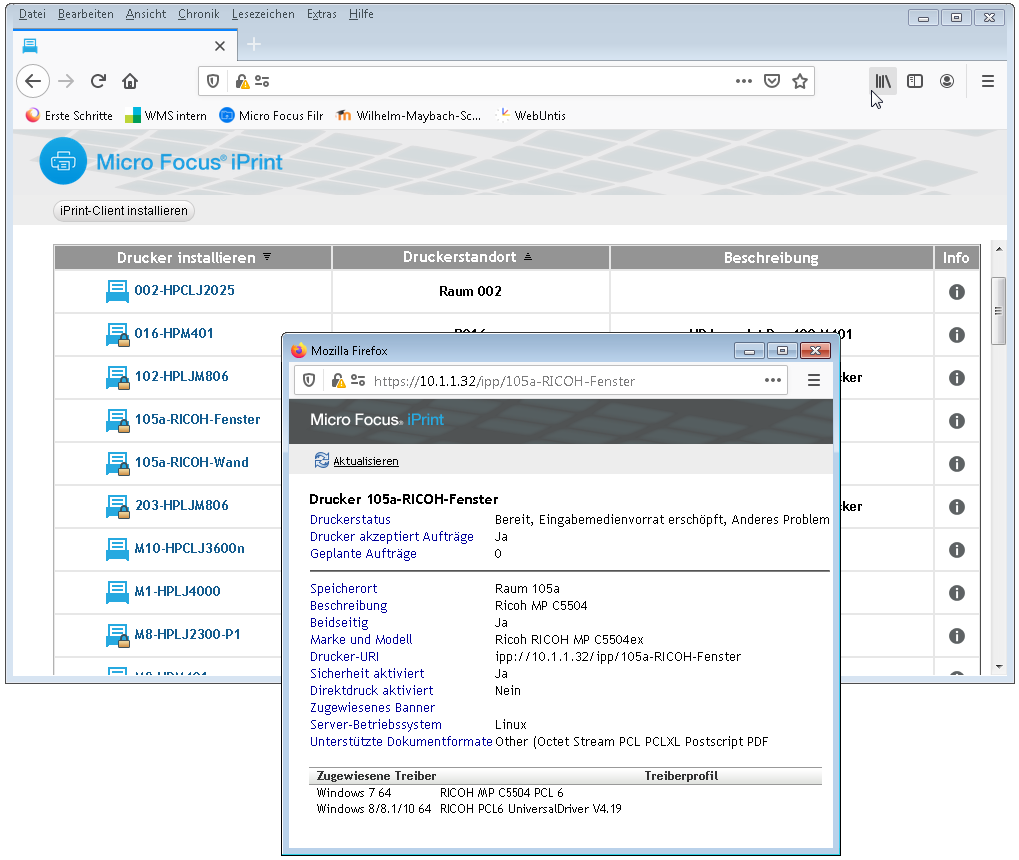
Task: Click locked printer icon beside 105a-RICOH-Wand
Action: tap(117, 463)
